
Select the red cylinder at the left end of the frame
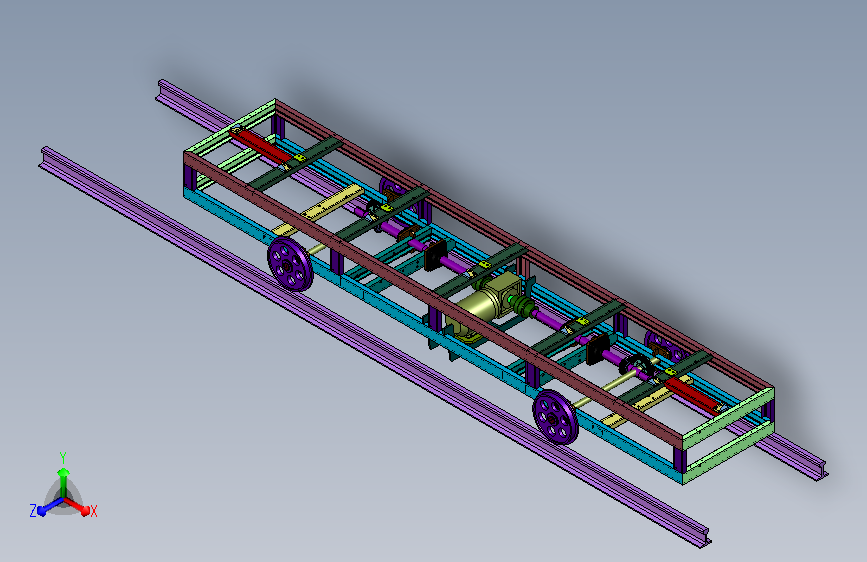click(261, 147)
